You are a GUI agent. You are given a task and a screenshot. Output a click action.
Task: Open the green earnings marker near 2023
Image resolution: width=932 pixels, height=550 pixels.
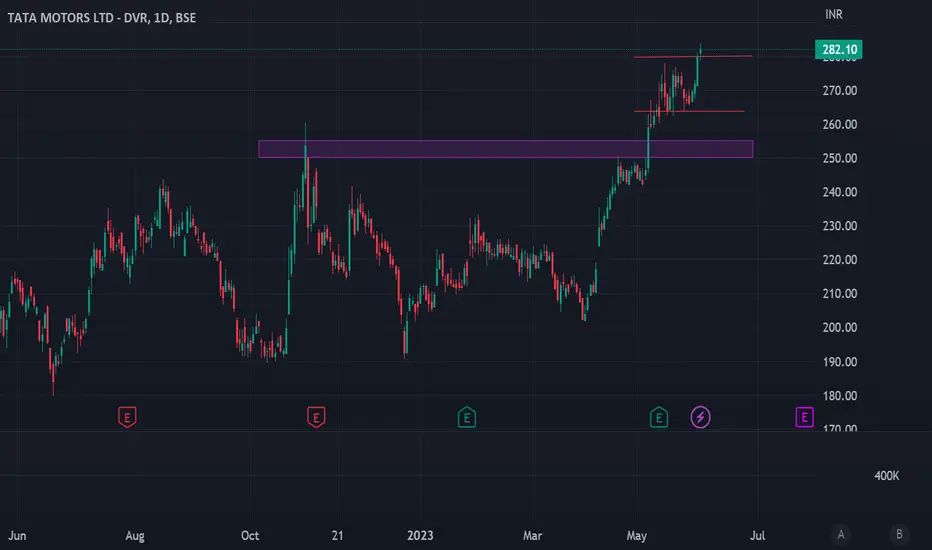467,417
